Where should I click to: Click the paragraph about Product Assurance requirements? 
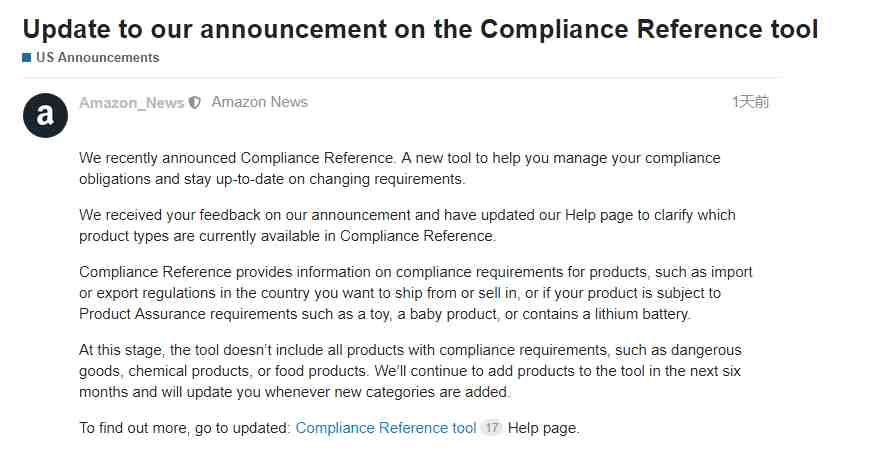[416, 292]
